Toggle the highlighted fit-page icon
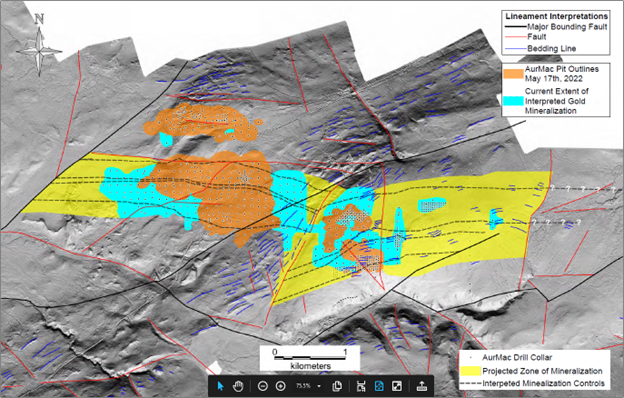 (x=379, y=386)
